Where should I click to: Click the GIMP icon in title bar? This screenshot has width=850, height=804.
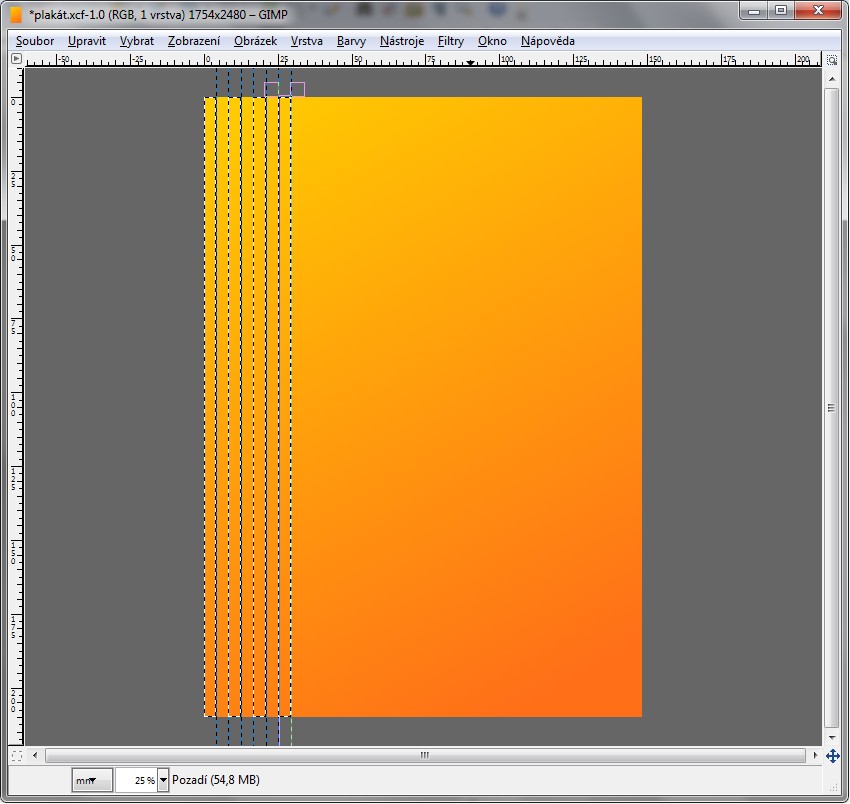click(16, 15)
